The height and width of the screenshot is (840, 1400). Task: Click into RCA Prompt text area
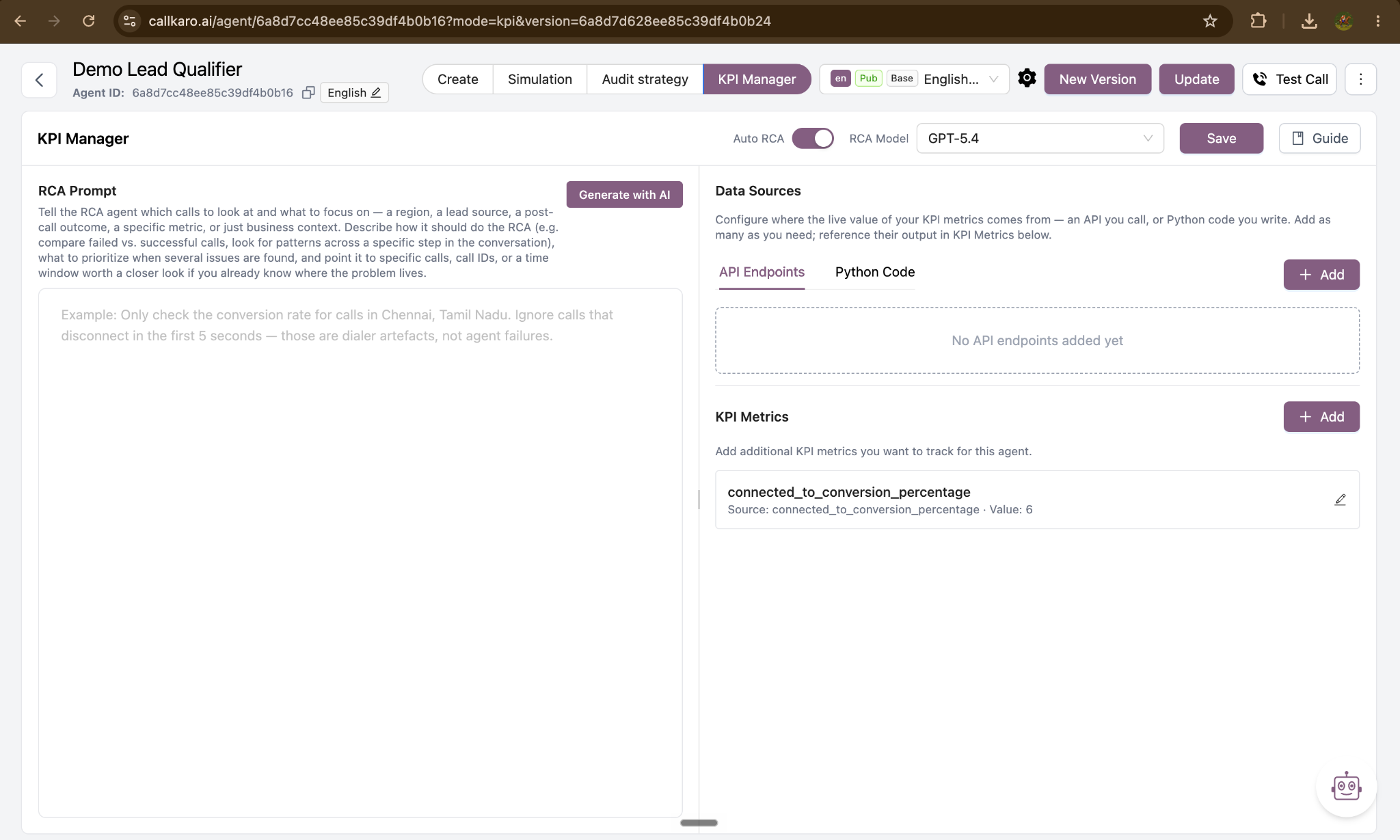click(360, 552)
